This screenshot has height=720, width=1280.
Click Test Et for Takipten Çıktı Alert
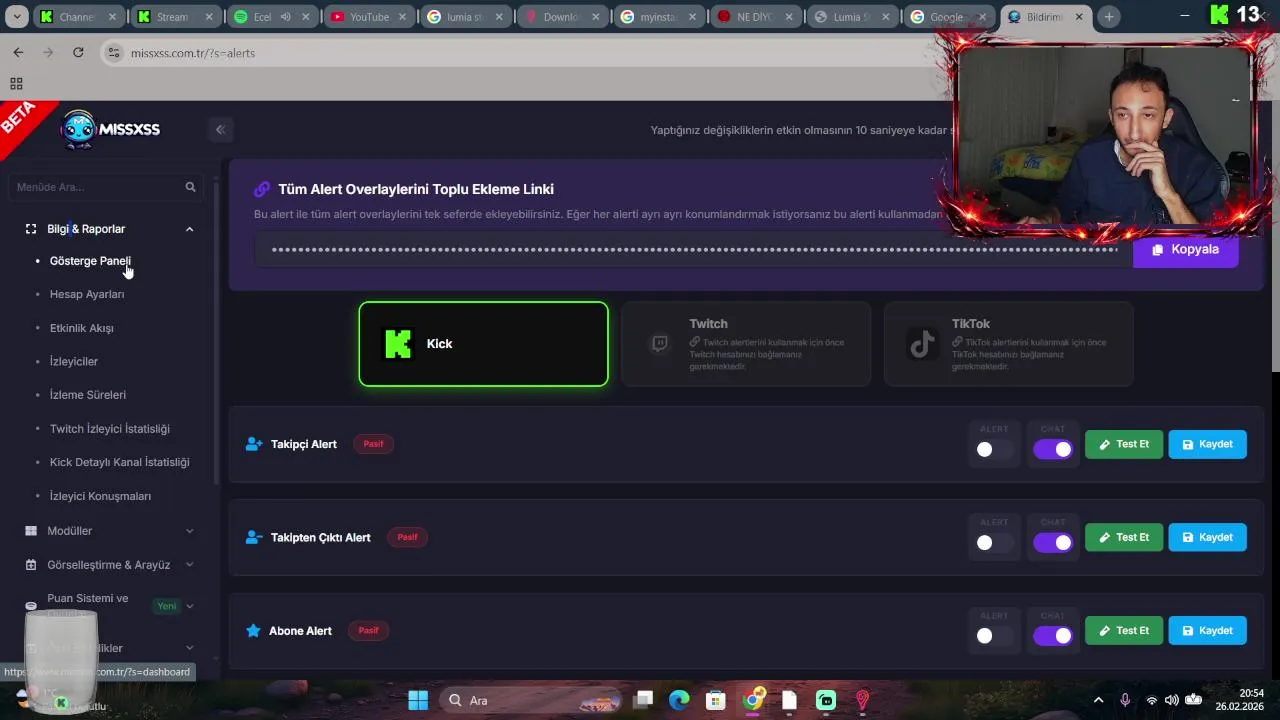pyautogui.click(x=1124, y=537)
